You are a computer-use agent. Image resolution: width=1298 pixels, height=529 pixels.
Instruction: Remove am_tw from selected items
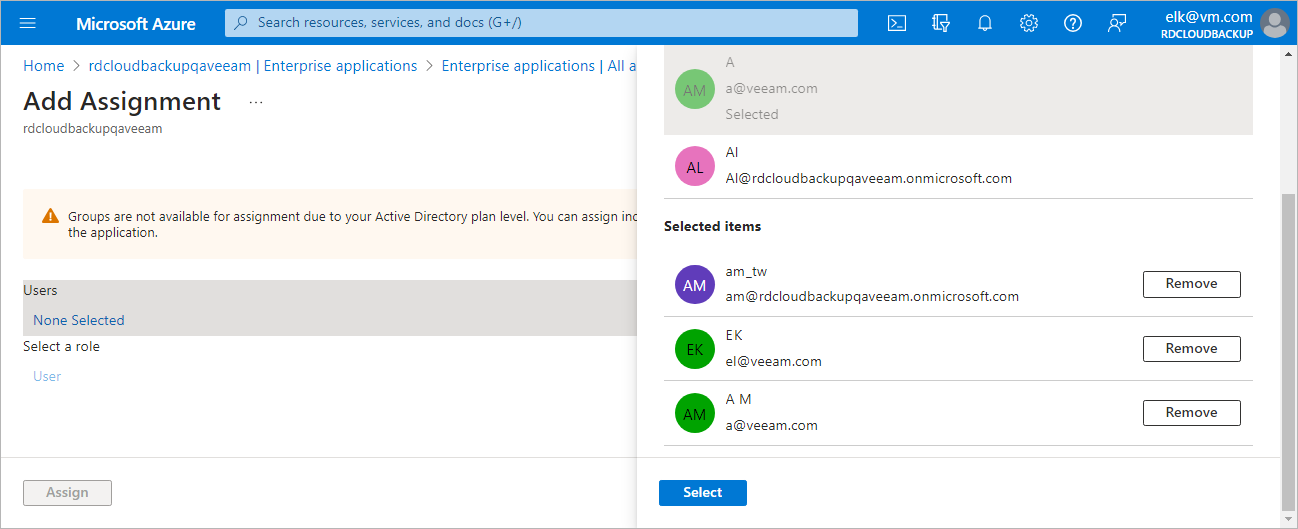1191,284
